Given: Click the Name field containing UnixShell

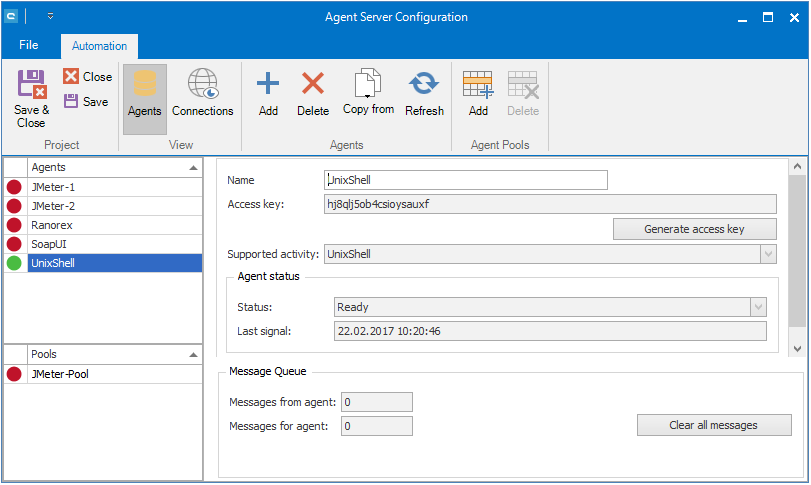Looking at the screenshot, I should [x=466, y=180].
